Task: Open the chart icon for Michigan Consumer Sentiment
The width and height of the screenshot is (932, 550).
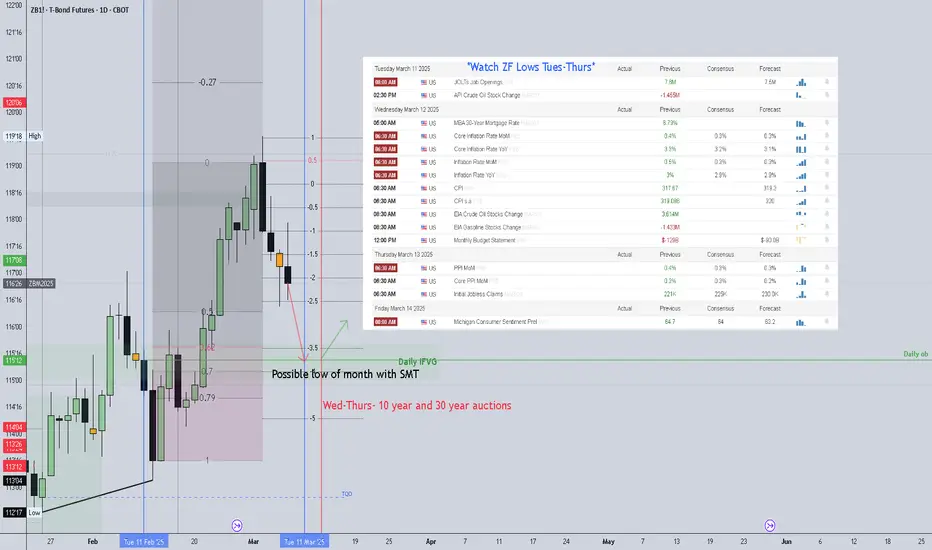Action: 801,322
